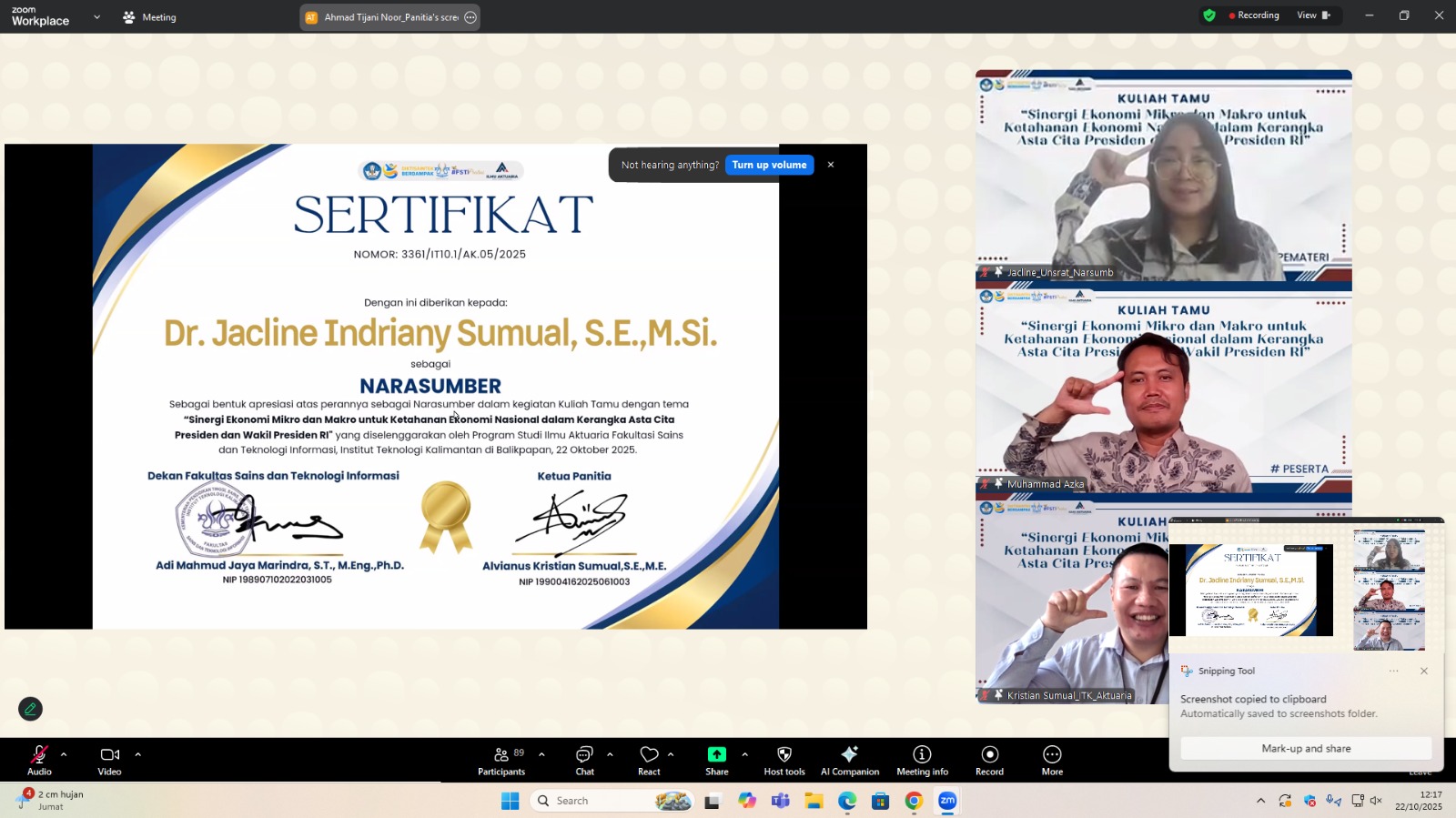Expand the Audio options arrow
Viewport: 1456px width, 818px height.
click(64, 754)
